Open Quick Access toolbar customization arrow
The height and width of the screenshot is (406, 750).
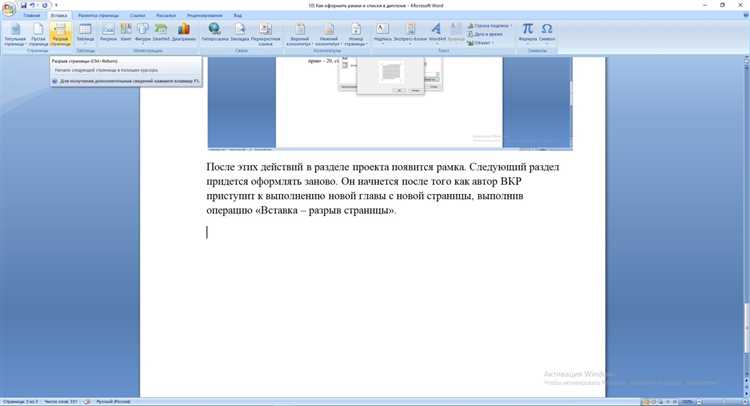(x=56, y=5)
